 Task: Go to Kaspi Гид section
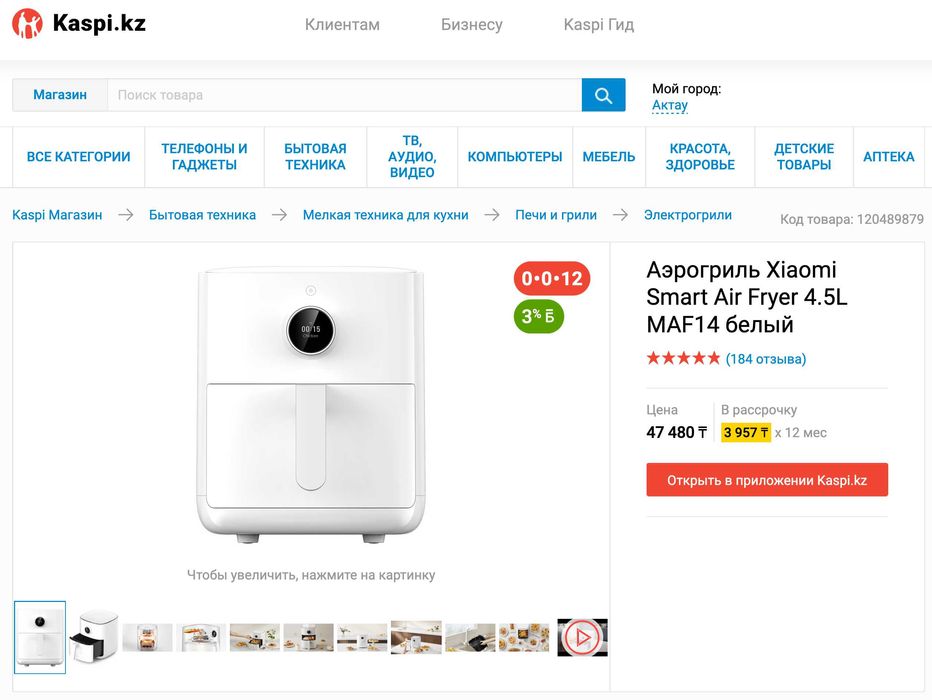point(599,25)
